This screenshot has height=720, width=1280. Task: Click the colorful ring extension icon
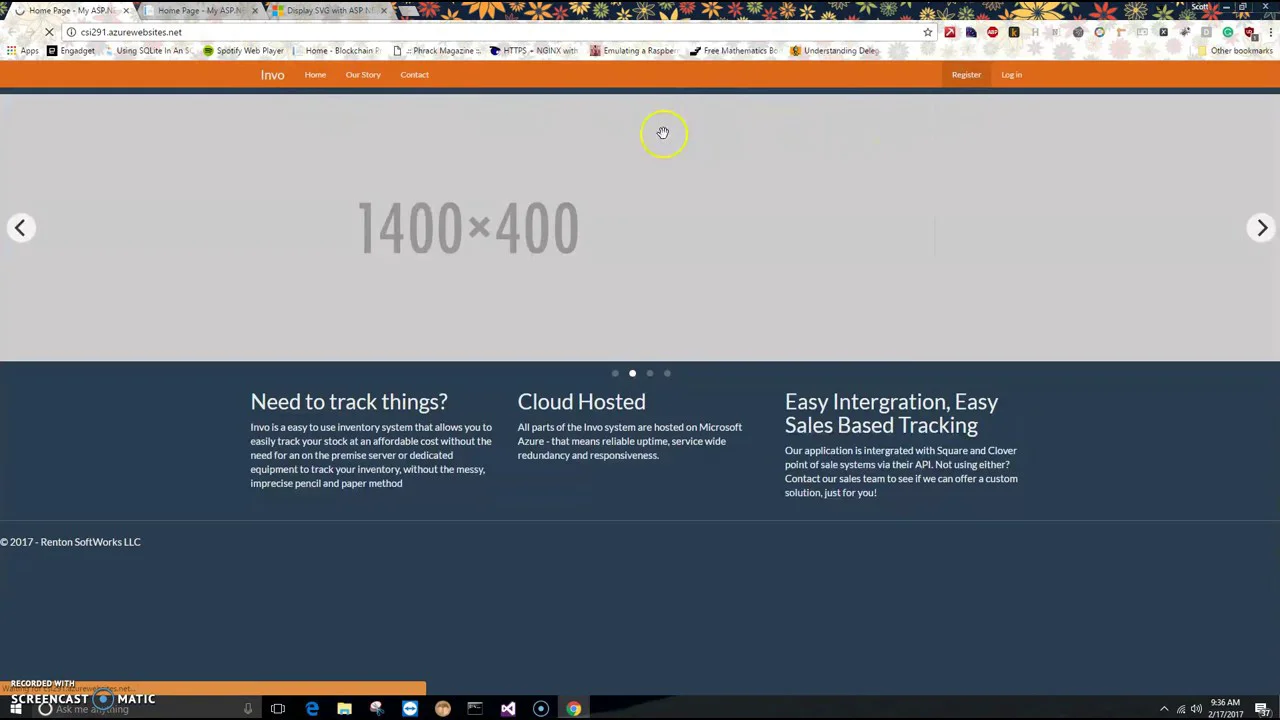pyautogui.click(x=1099, y=32)
